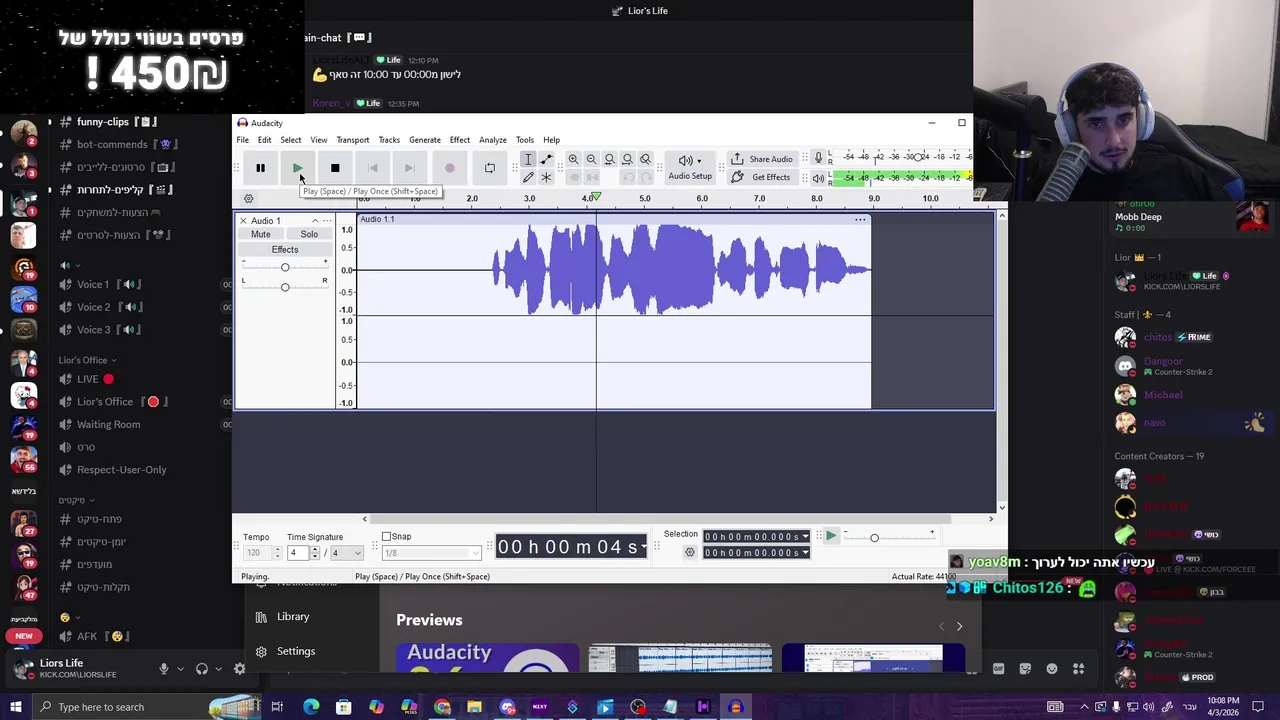Open the Time Signature denominator dropdown
Viewport: 1280px width, 720px height.
pyautogui.click(x=346, y=553)
